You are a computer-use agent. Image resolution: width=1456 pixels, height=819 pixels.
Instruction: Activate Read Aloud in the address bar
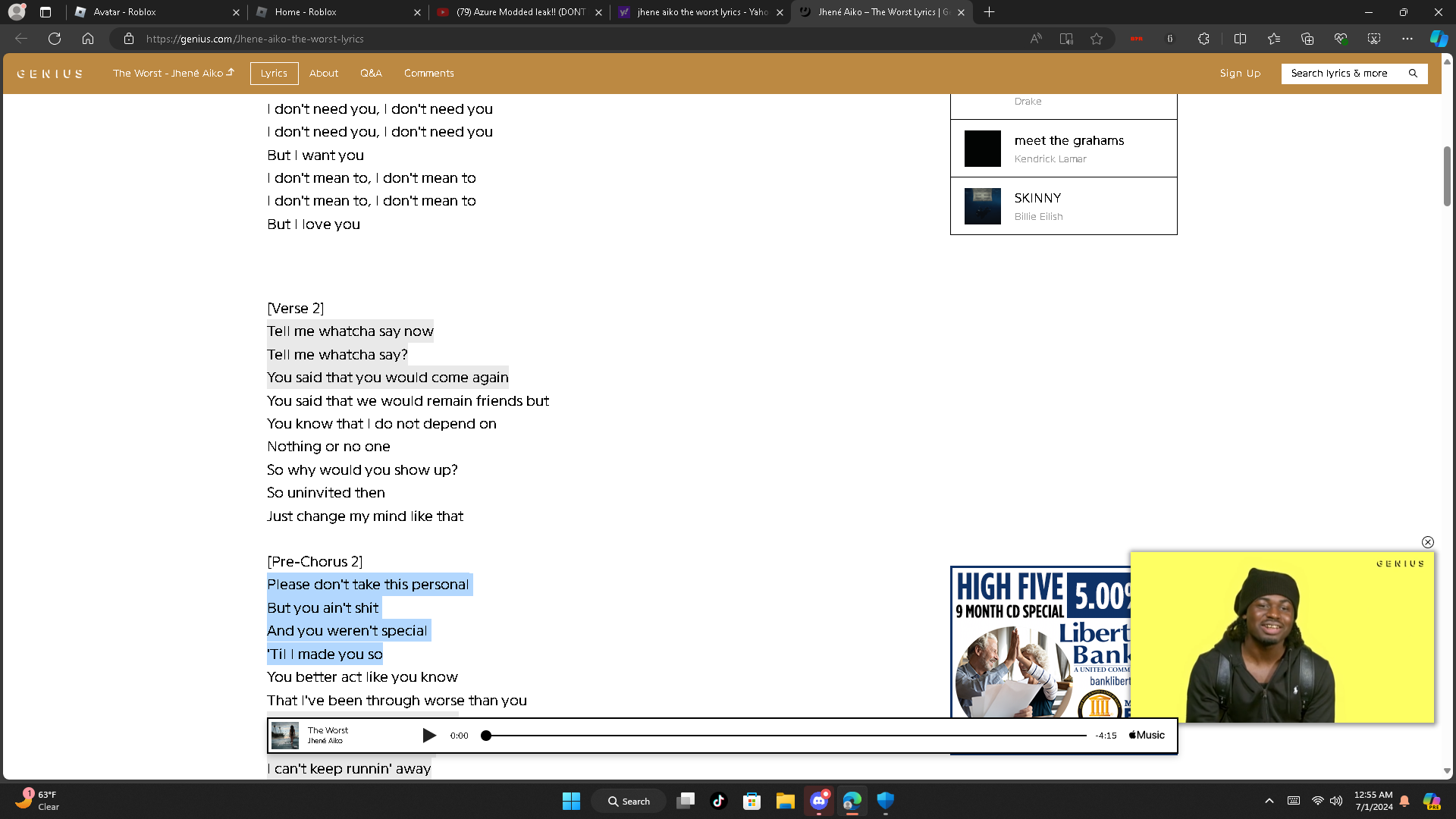pyautogui.click(x=1036, y=39)
